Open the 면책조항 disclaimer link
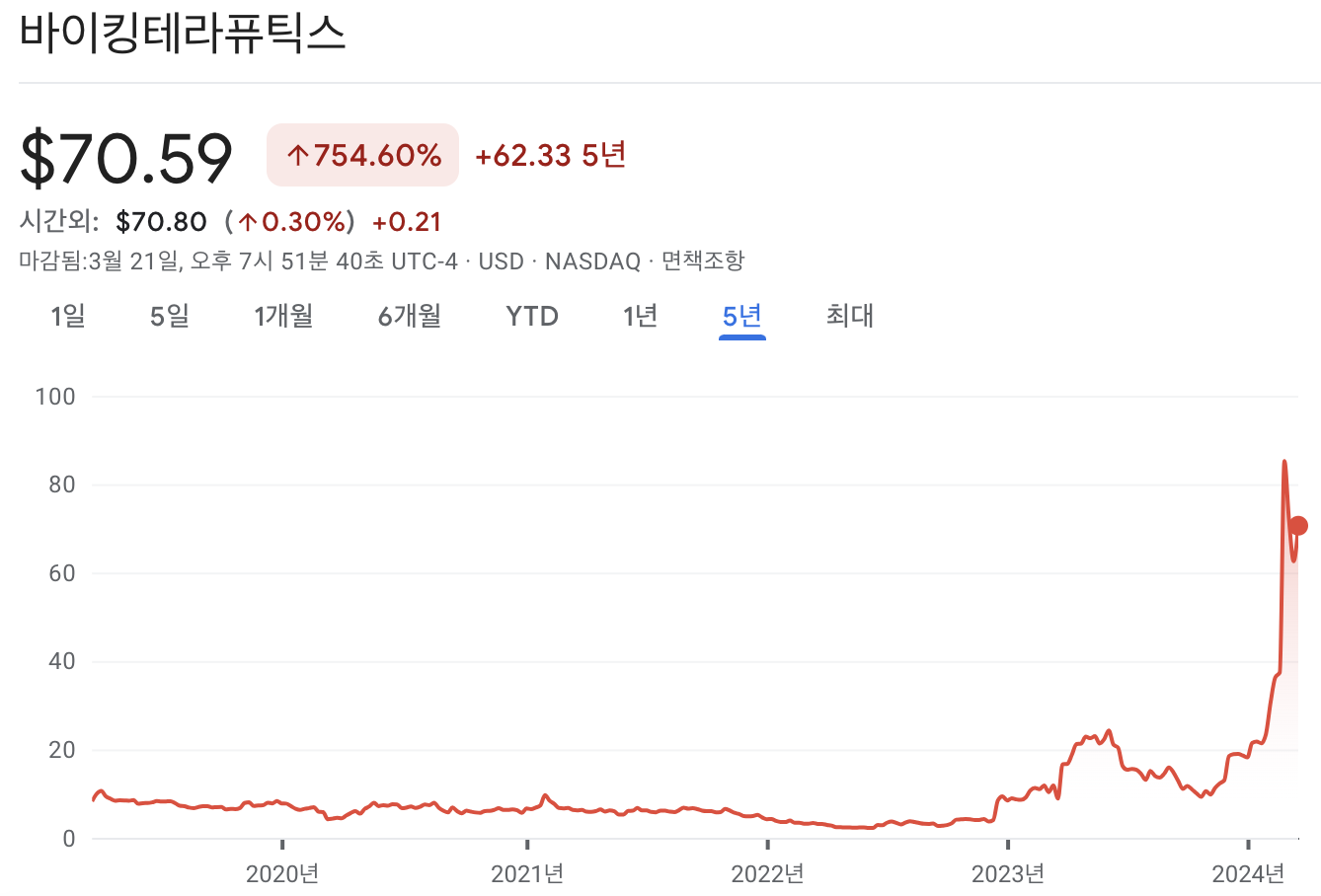 [702, 261]
